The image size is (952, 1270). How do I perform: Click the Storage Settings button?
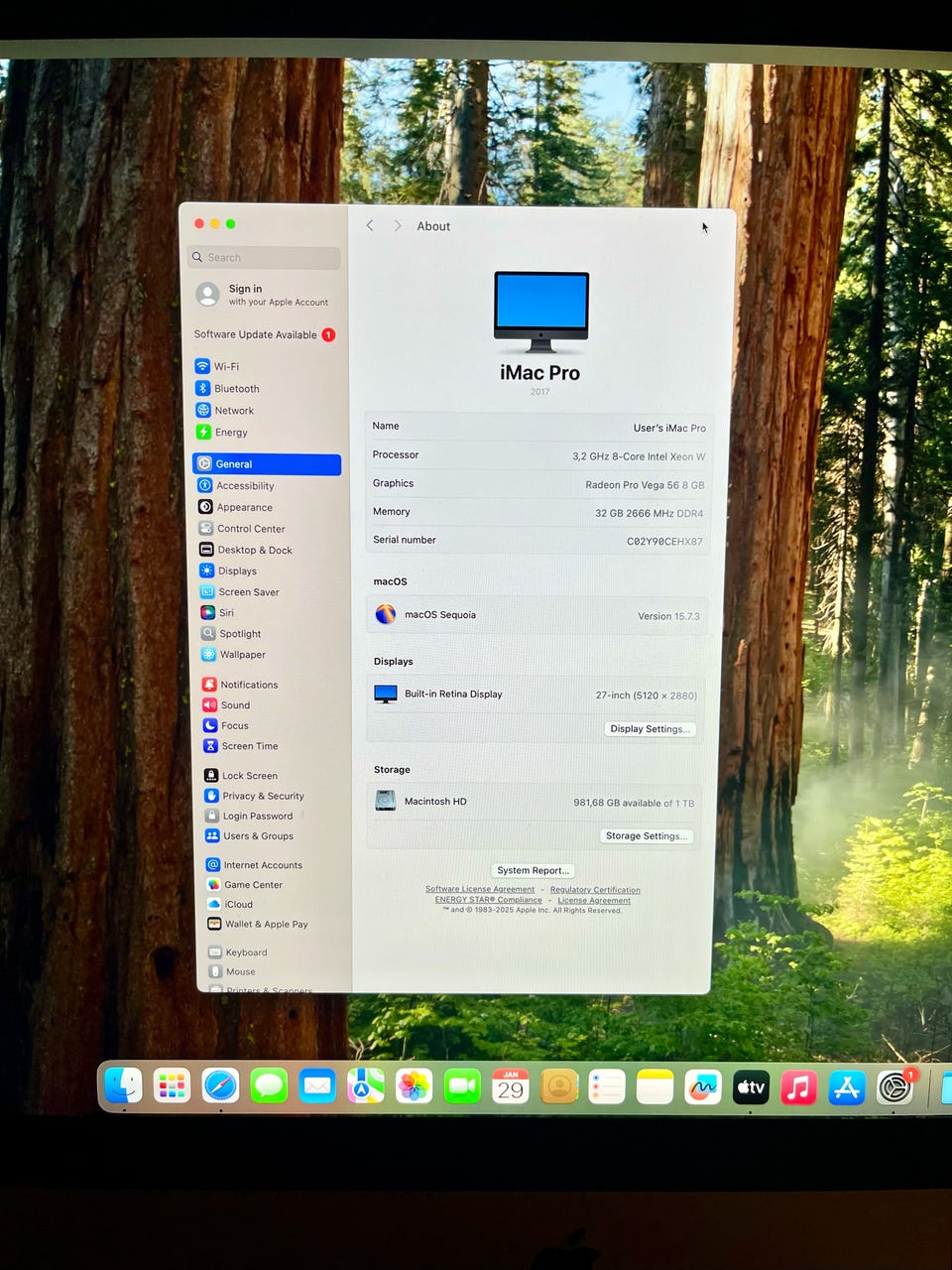(646, 835)
